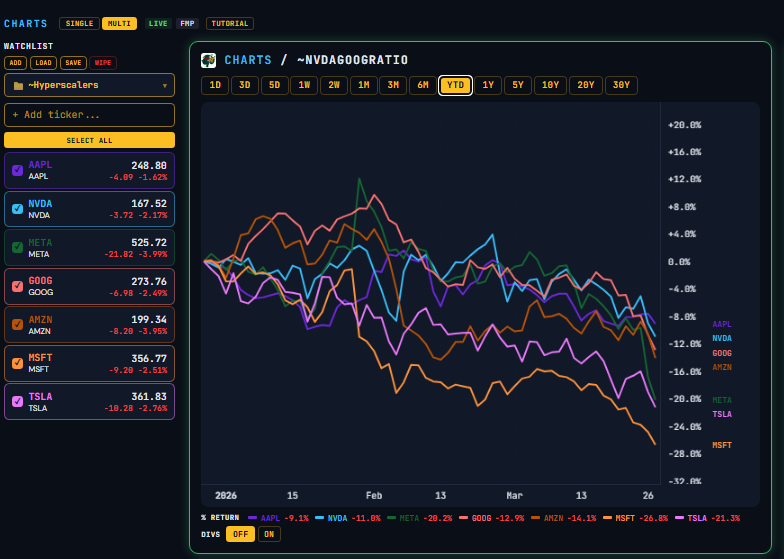The width and height of the screenshot is (784, 559).
Task: Click the MSFT line label at chart right
Action: pos(722,445)
